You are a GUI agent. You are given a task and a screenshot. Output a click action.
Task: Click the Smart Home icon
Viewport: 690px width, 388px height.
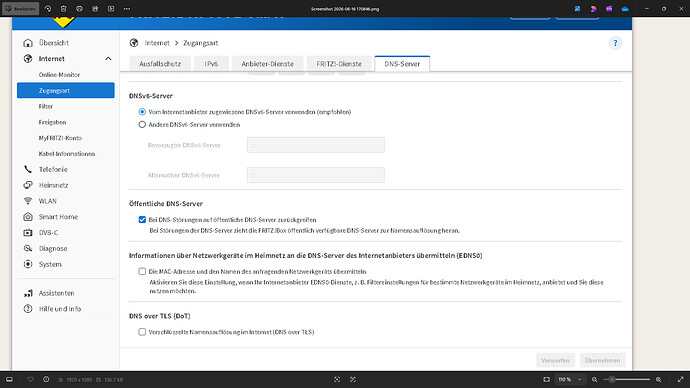(x=28, y=217)
